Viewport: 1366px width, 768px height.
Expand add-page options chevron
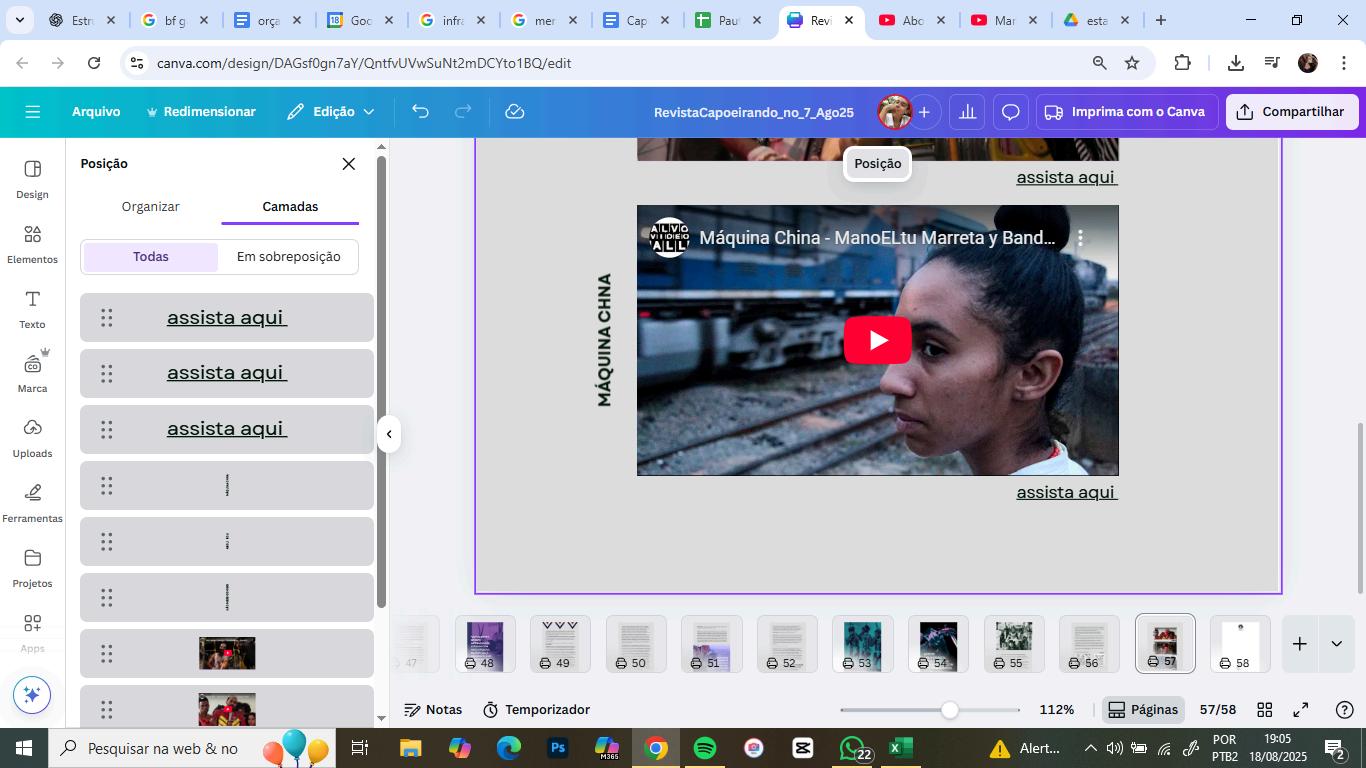(x=1336, y=644)
